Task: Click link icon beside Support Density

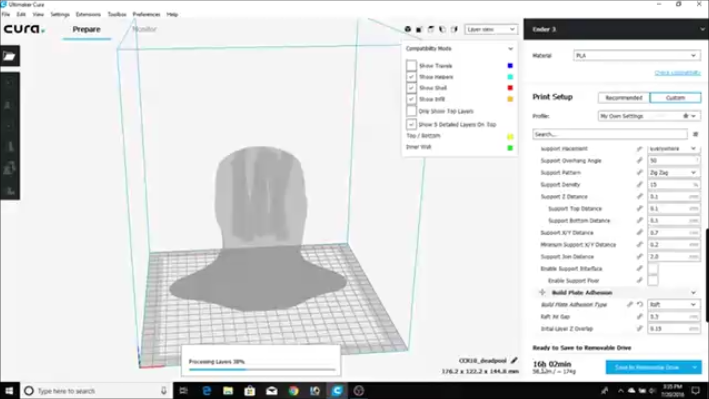Action: tap(639, 185)
